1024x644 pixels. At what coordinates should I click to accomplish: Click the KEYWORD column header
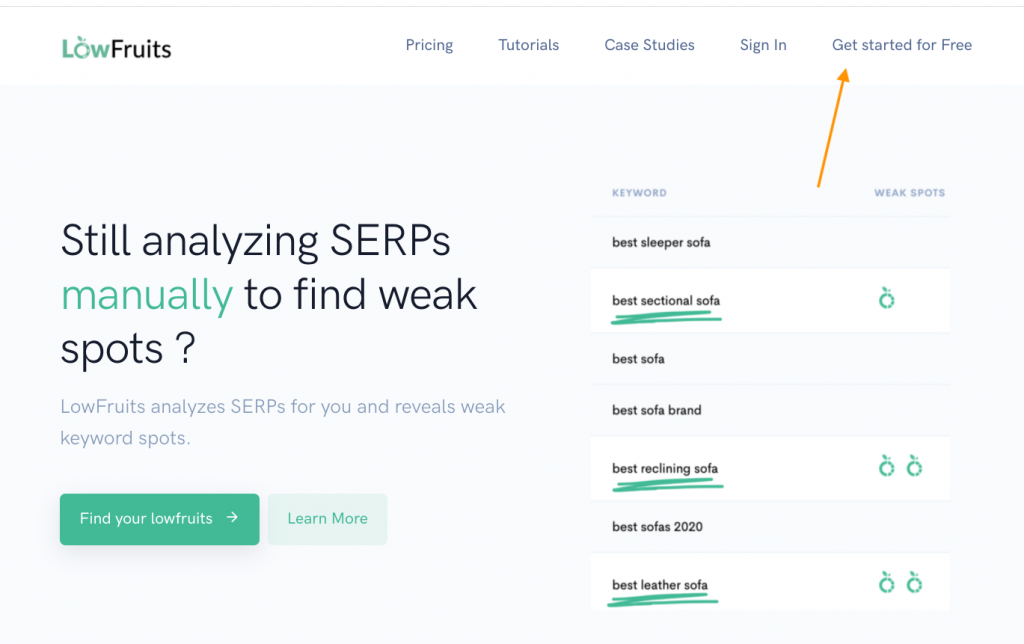pos(639,193)
